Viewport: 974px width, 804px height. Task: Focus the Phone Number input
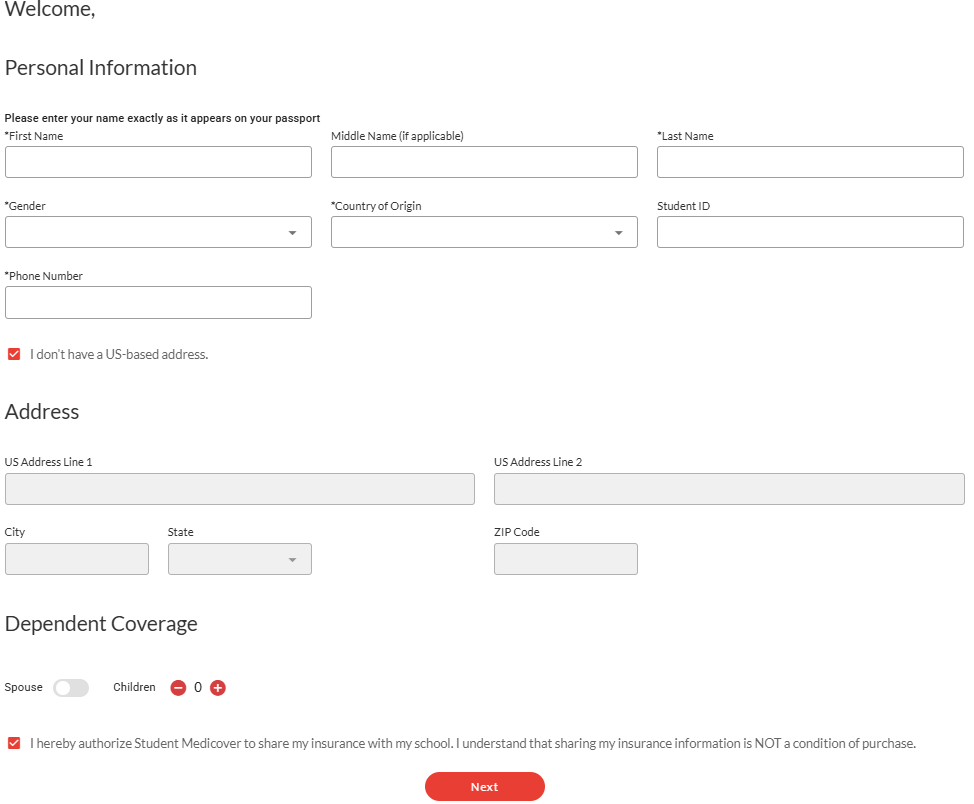point(158,303)
